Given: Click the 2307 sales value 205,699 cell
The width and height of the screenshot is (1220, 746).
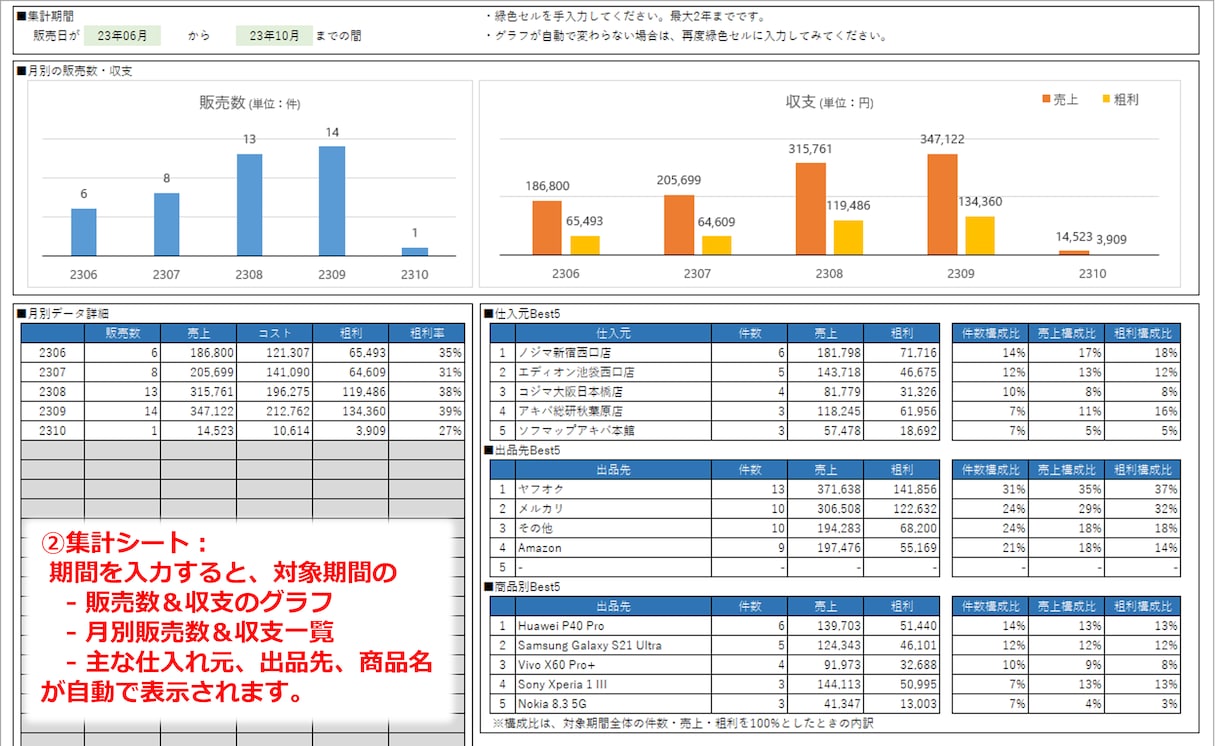Looking at the screenshot, I should pos(198,372).
